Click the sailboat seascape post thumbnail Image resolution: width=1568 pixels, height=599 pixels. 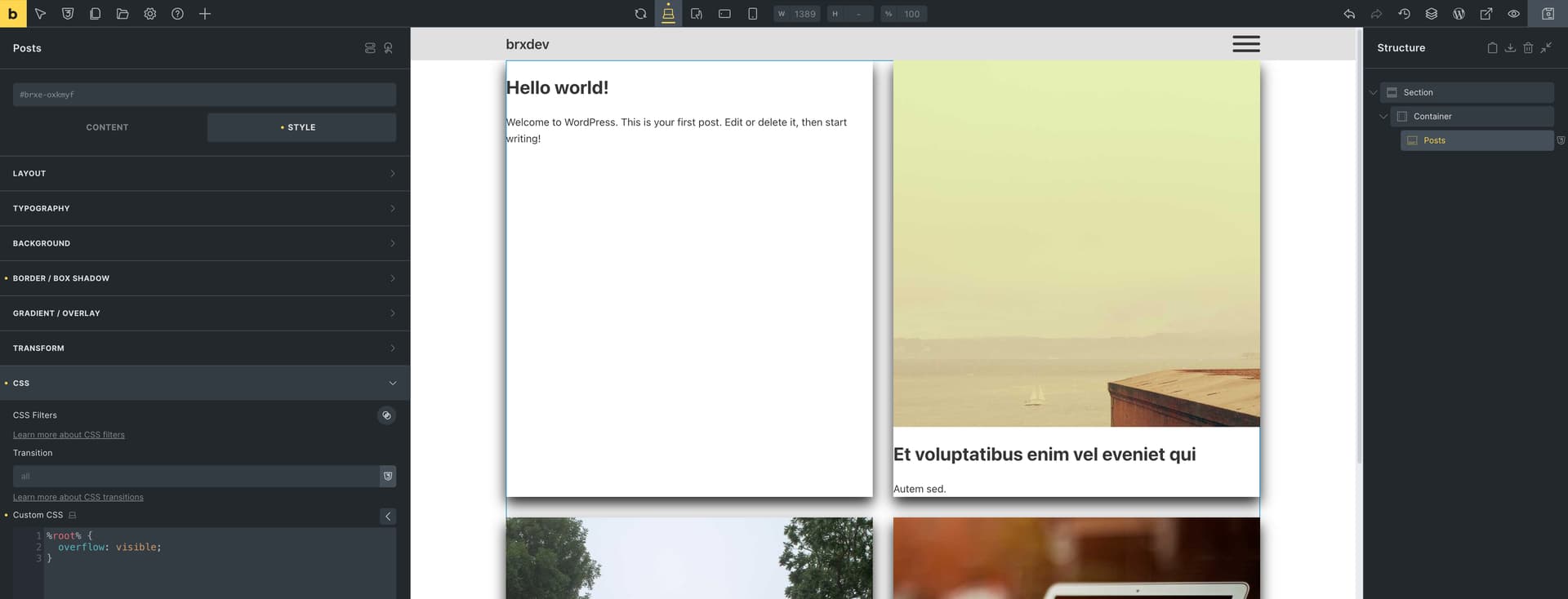tap(1076, 244)
